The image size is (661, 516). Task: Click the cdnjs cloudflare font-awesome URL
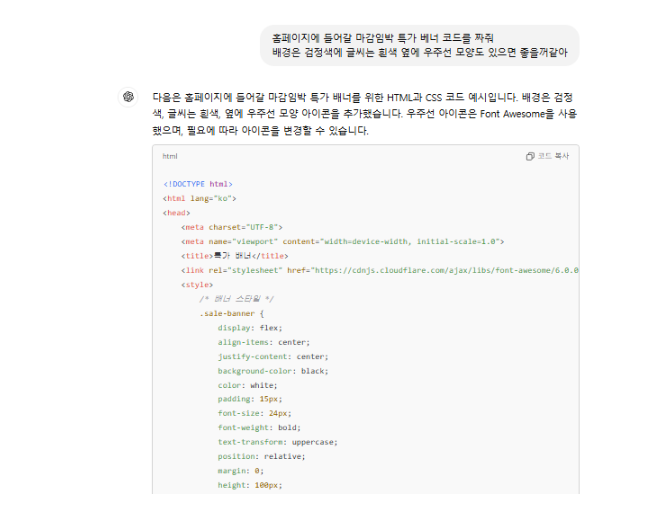(446, 270)
